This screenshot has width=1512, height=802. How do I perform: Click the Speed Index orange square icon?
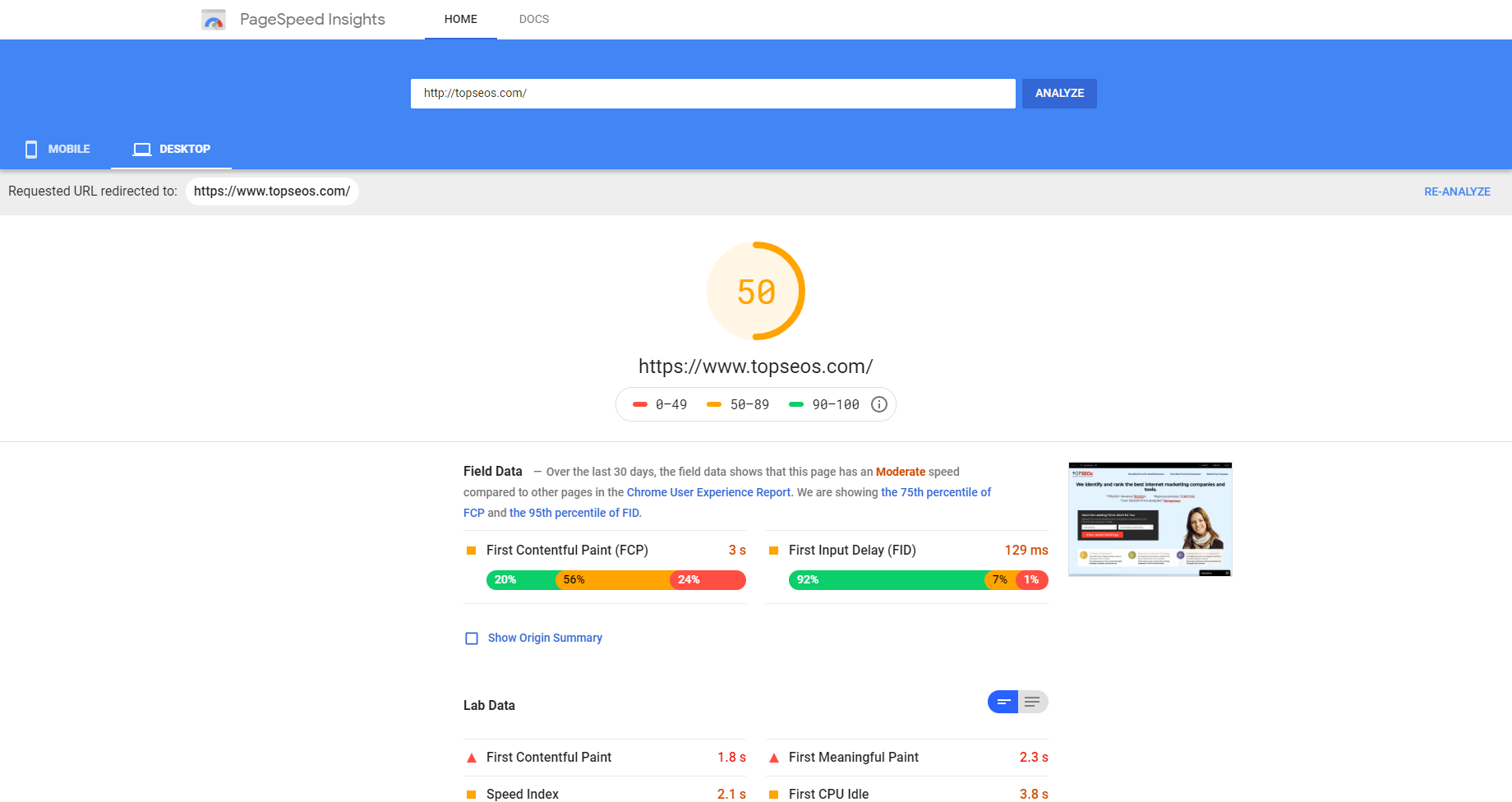click(472, 794)
